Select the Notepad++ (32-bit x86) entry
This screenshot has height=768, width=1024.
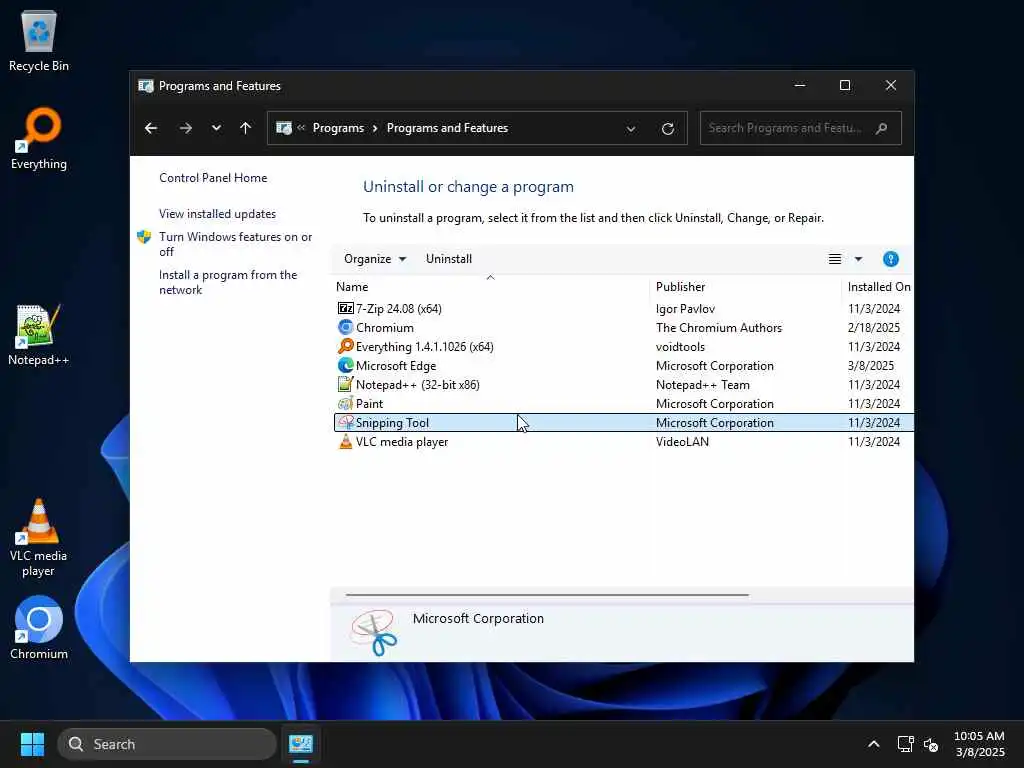tap(417, 384)
